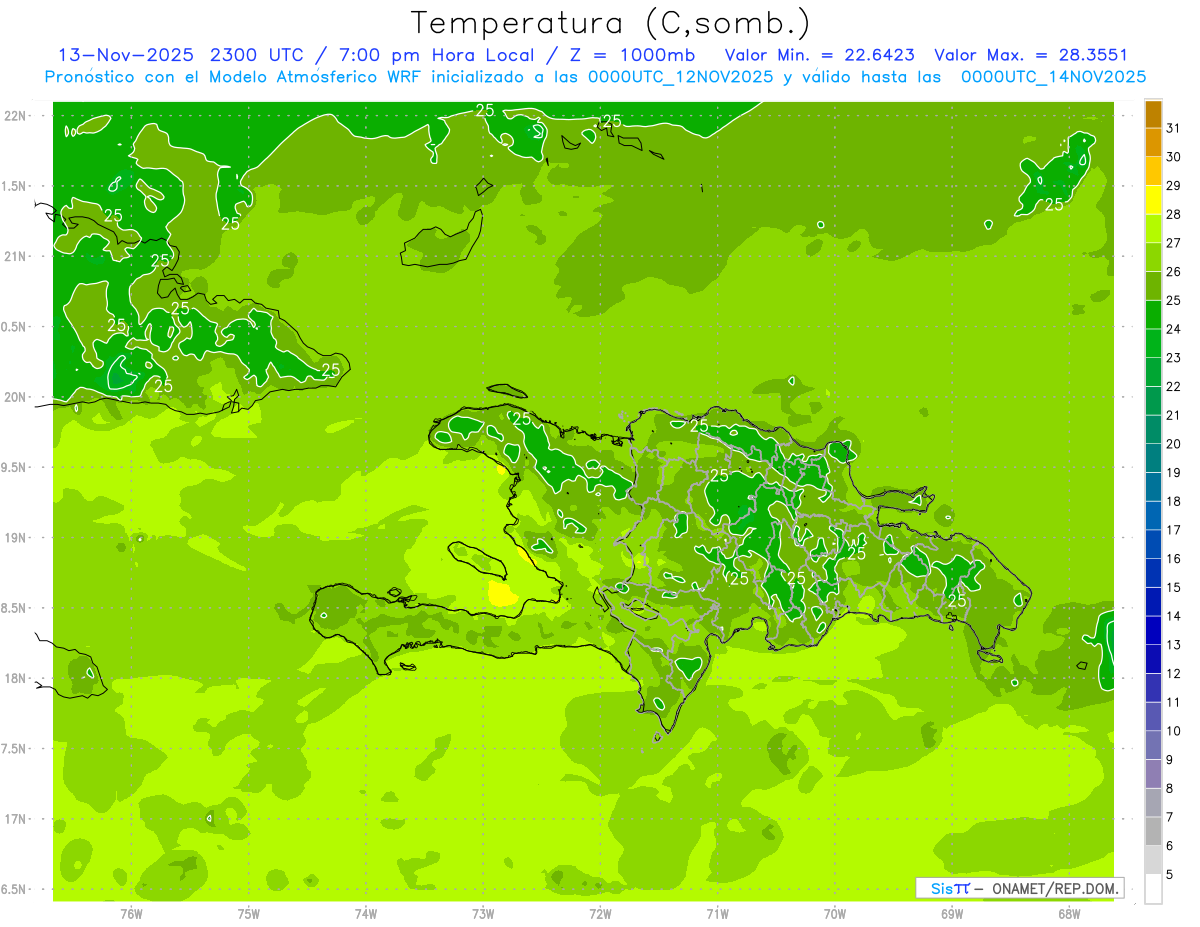Pick the yellow legend swatch between 28 and 29
1200x927 pixels.
(1153, 200)
